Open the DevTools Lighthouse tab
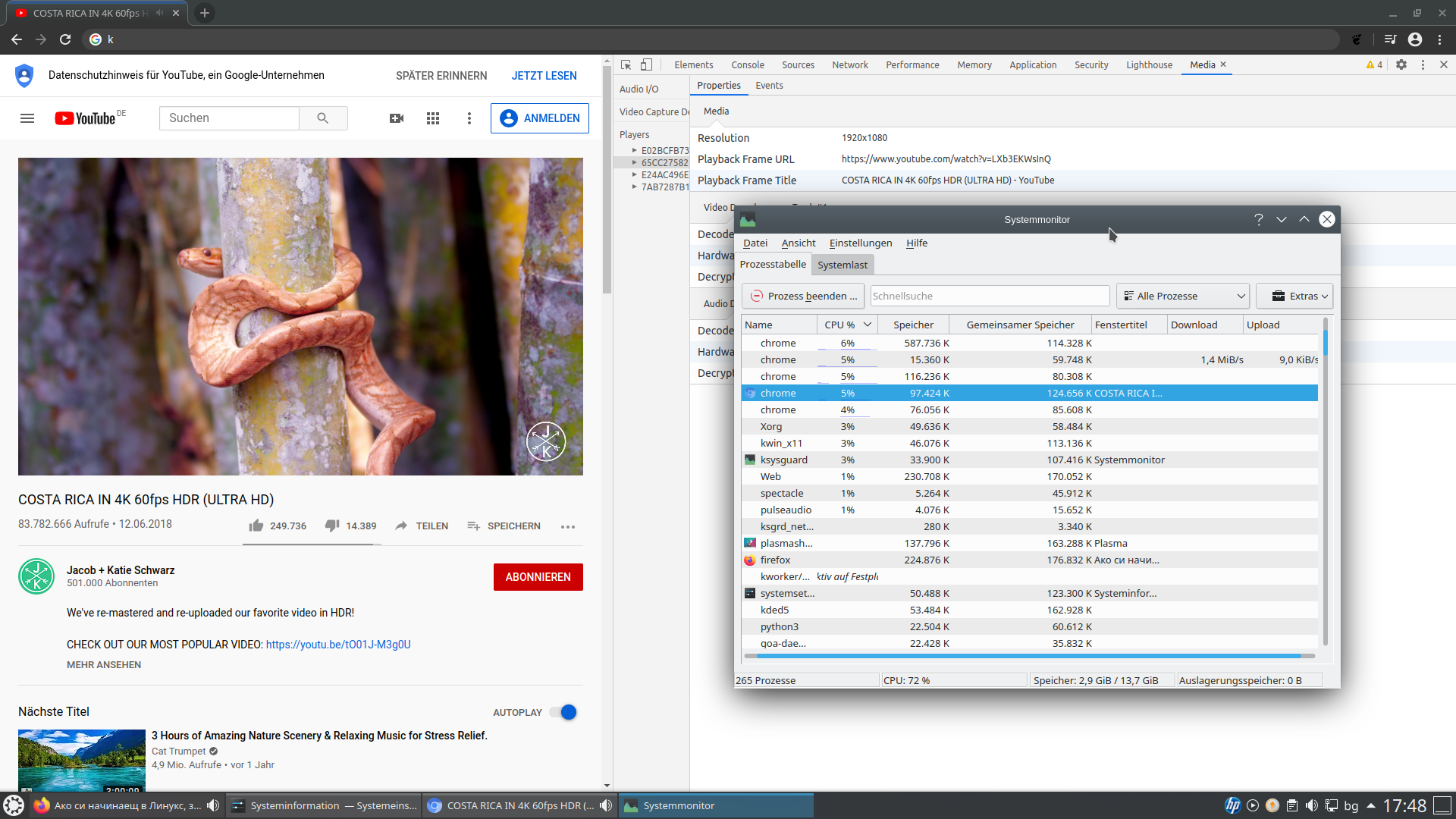The width and height of the screenshot is (1456, 819). [x=1149, y=65]
